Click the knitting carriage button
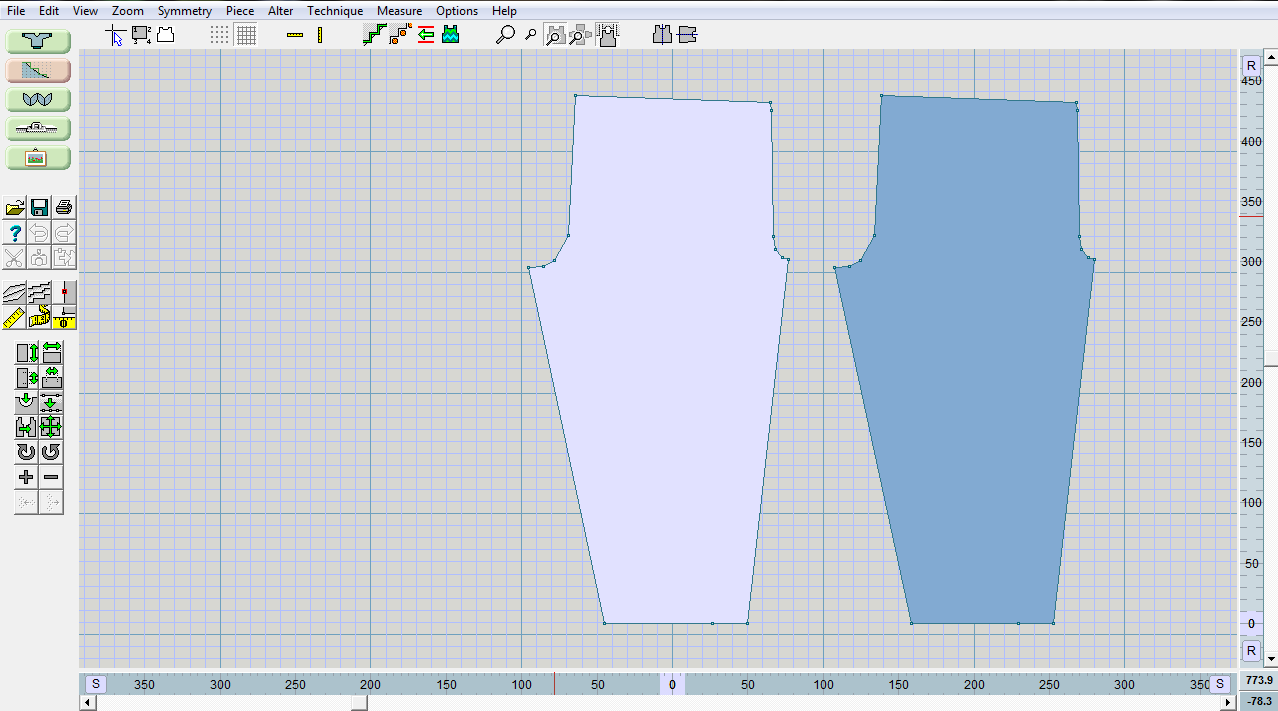This screenshot has width=1278, height=711. click(38, 128)
